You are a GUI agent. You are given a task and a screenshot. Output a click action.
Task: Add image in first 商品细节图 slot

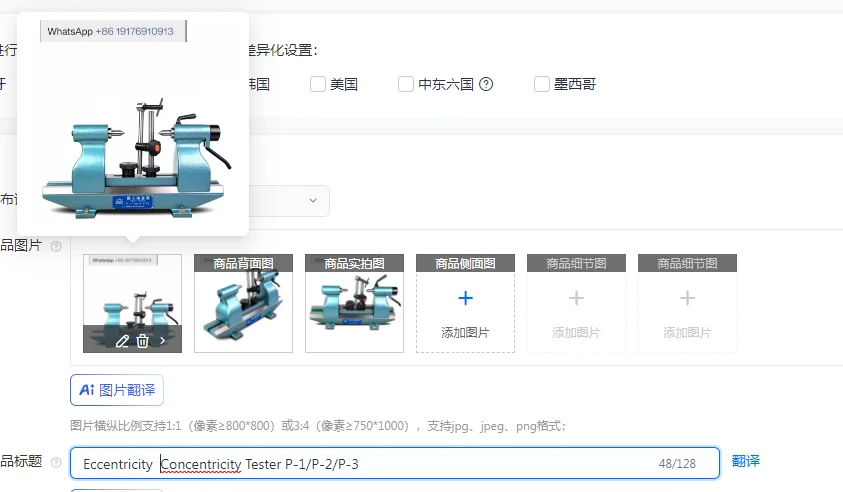point(576,303)
